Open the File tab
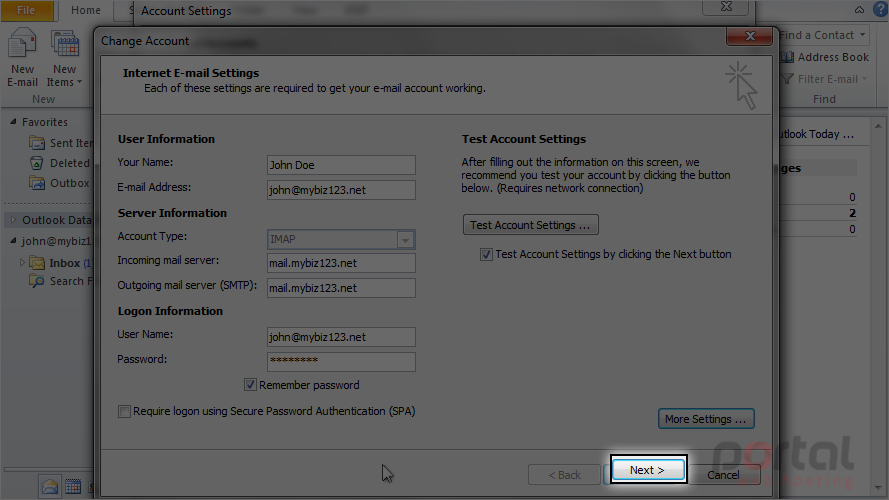The image size is (889, 500). 26,10
